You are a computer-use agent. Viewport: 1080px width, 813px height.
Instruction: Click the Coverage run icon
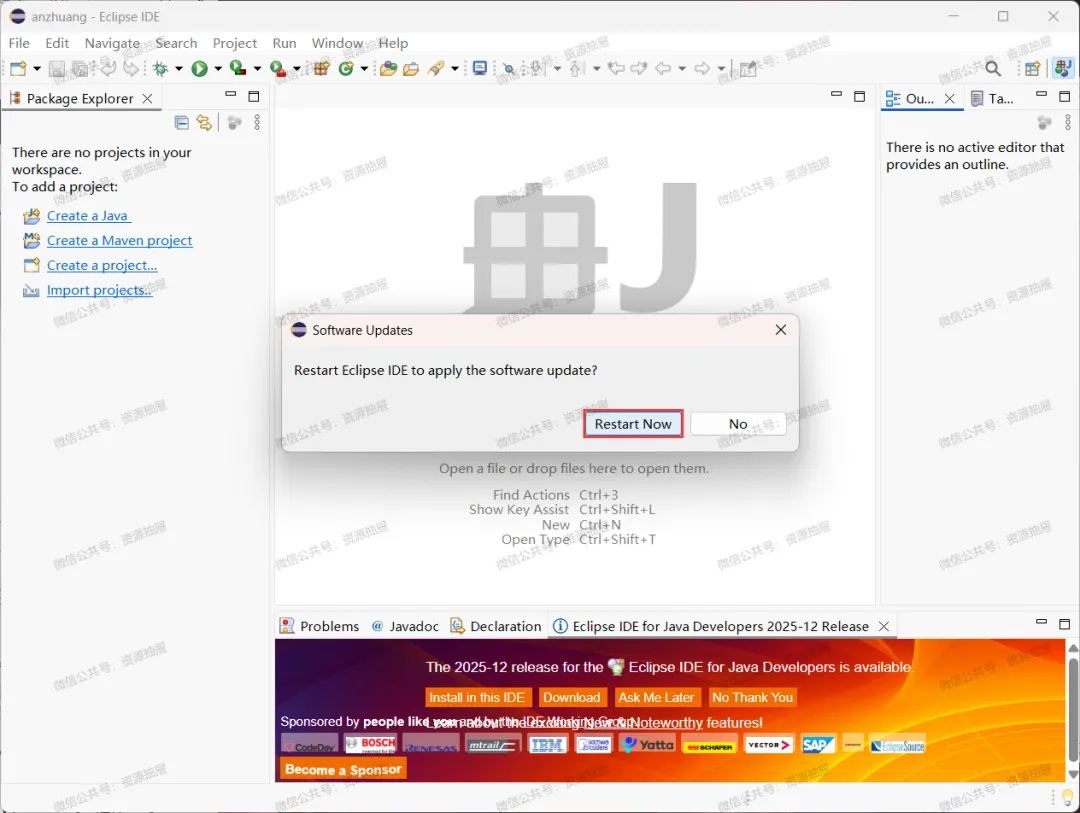238,68
